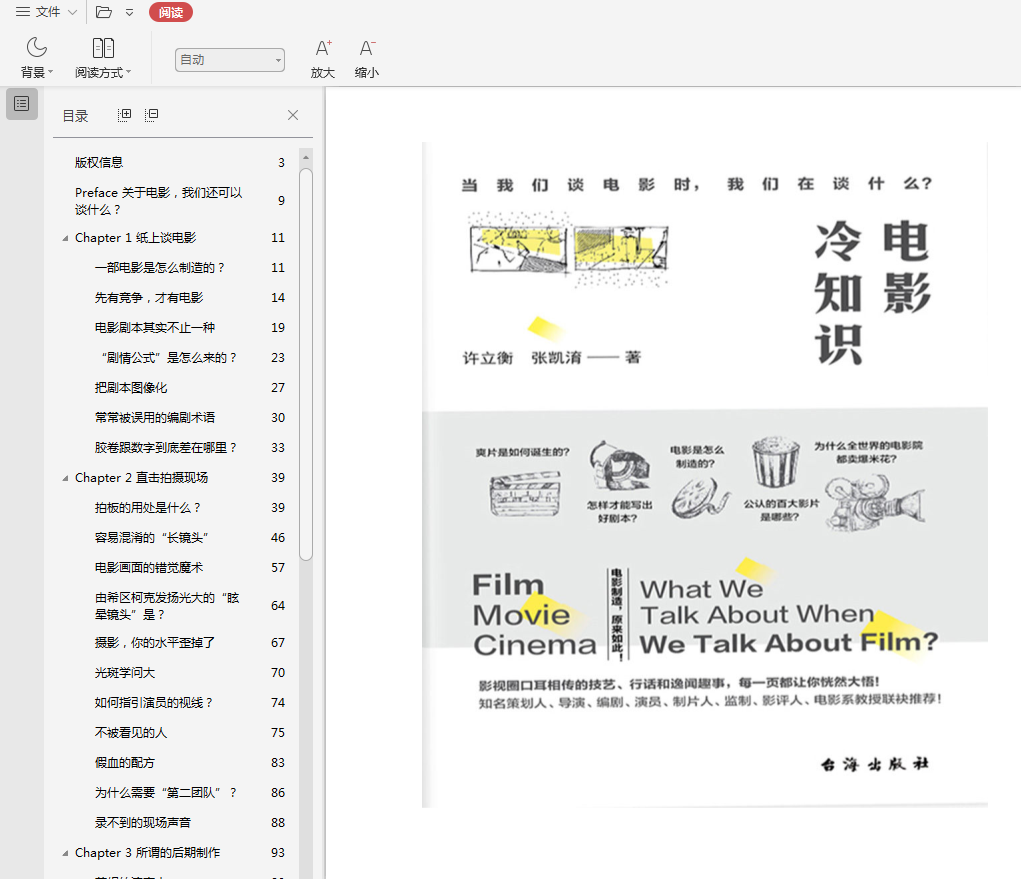1021x879 pixels.
Task: Collapse Chapter 3 所谓的后期制作 triangle
Action: tap(65, 853)
